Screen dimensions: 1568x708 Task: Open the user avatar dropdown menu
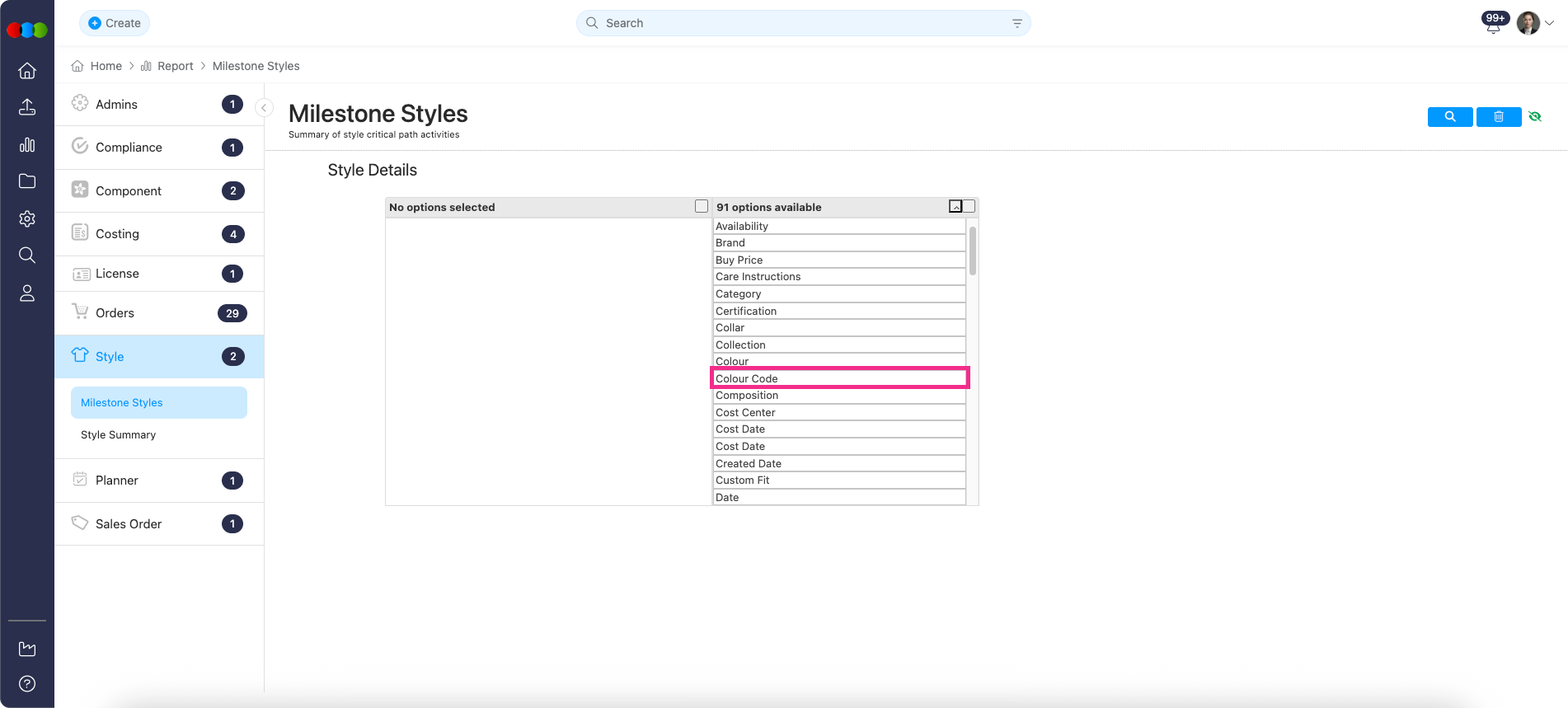click(1535, 23)
